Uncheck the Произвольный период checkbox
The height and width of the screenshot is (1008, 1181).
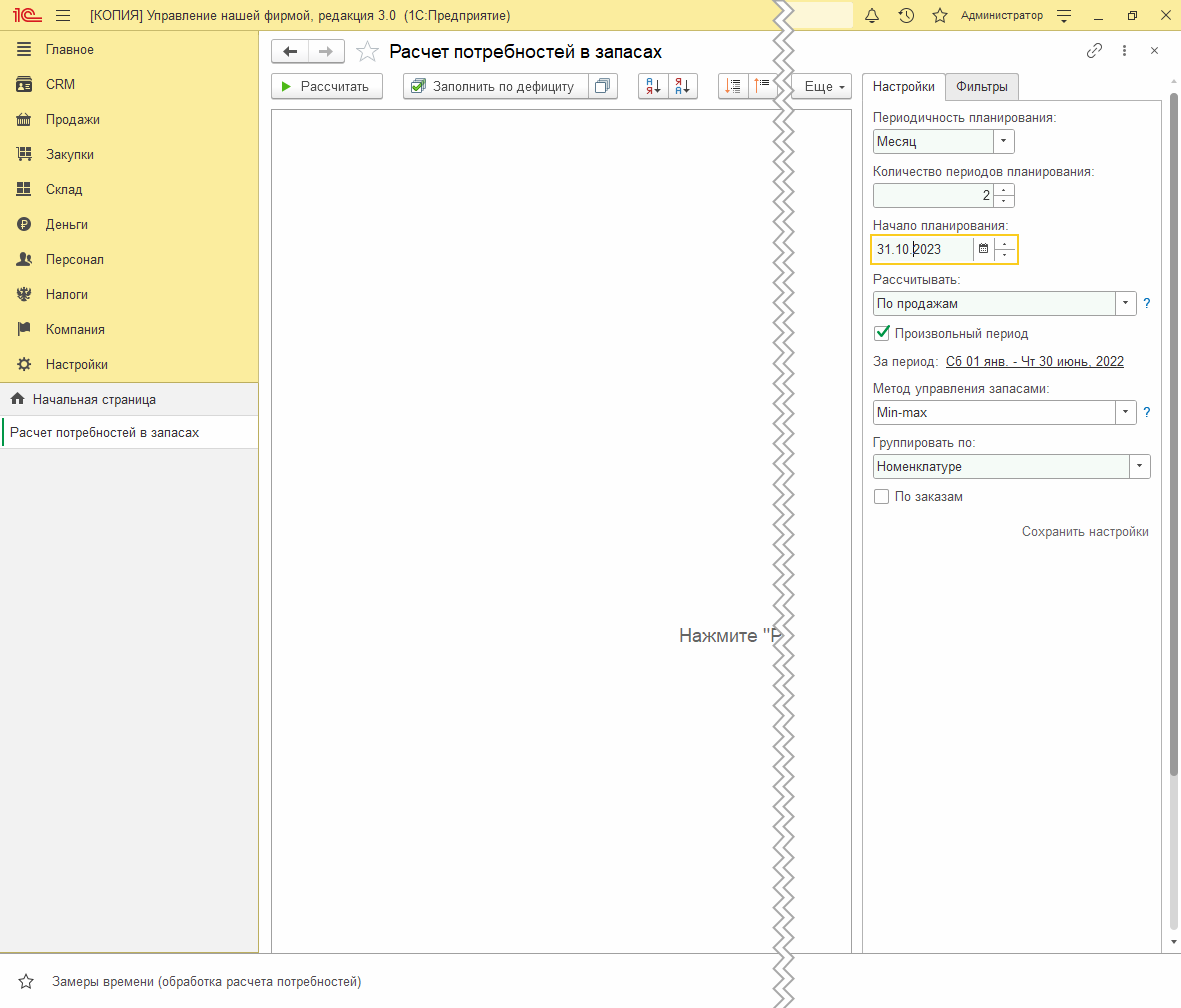(x=882, y=333)
